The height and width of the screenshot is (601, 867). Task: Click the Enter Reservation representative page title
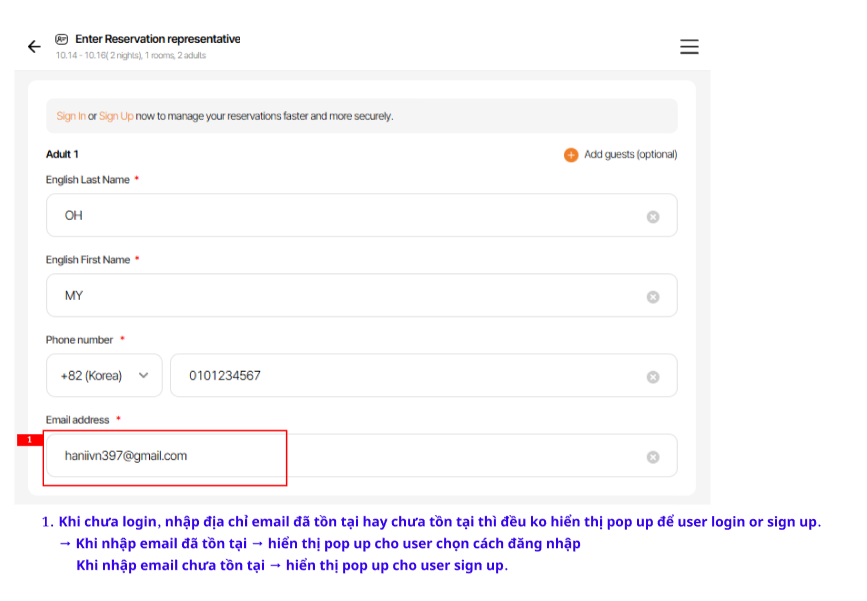[157, 39]
